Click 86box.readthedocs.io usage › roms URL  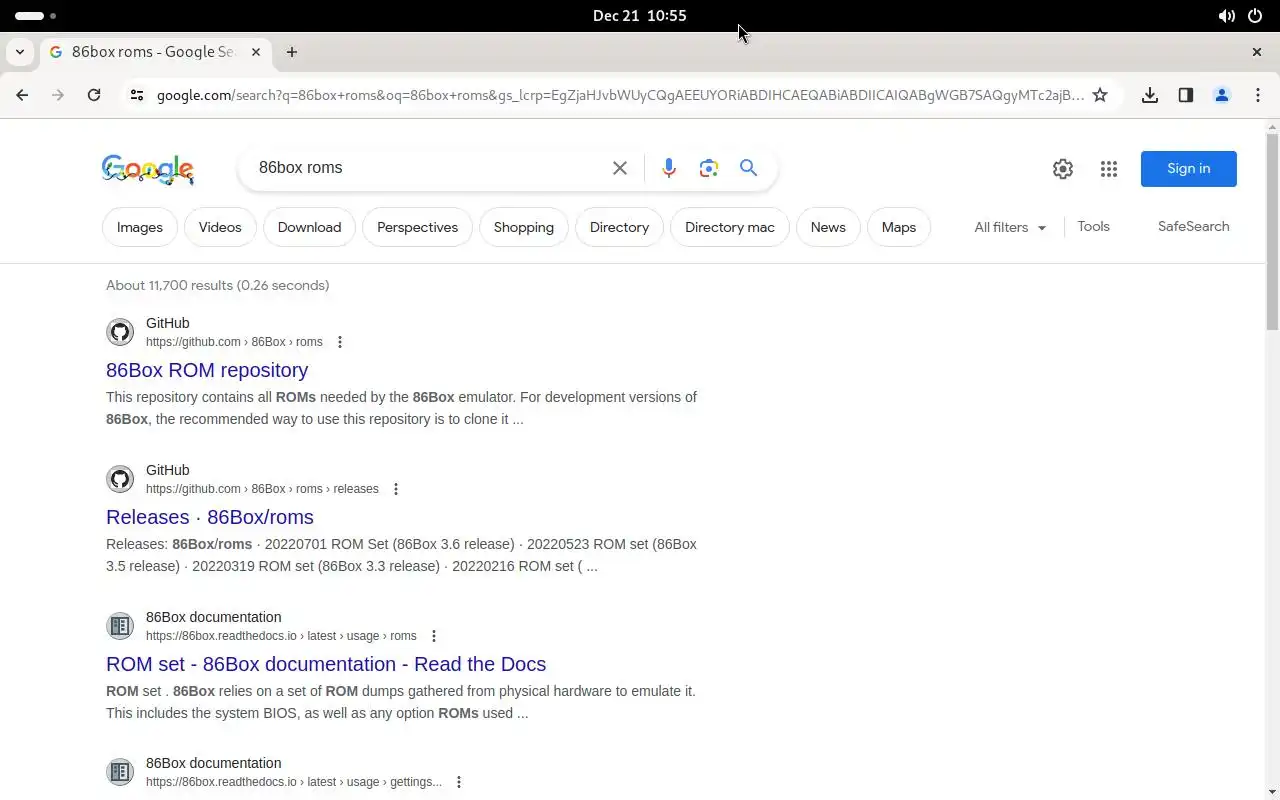(281, 636)
